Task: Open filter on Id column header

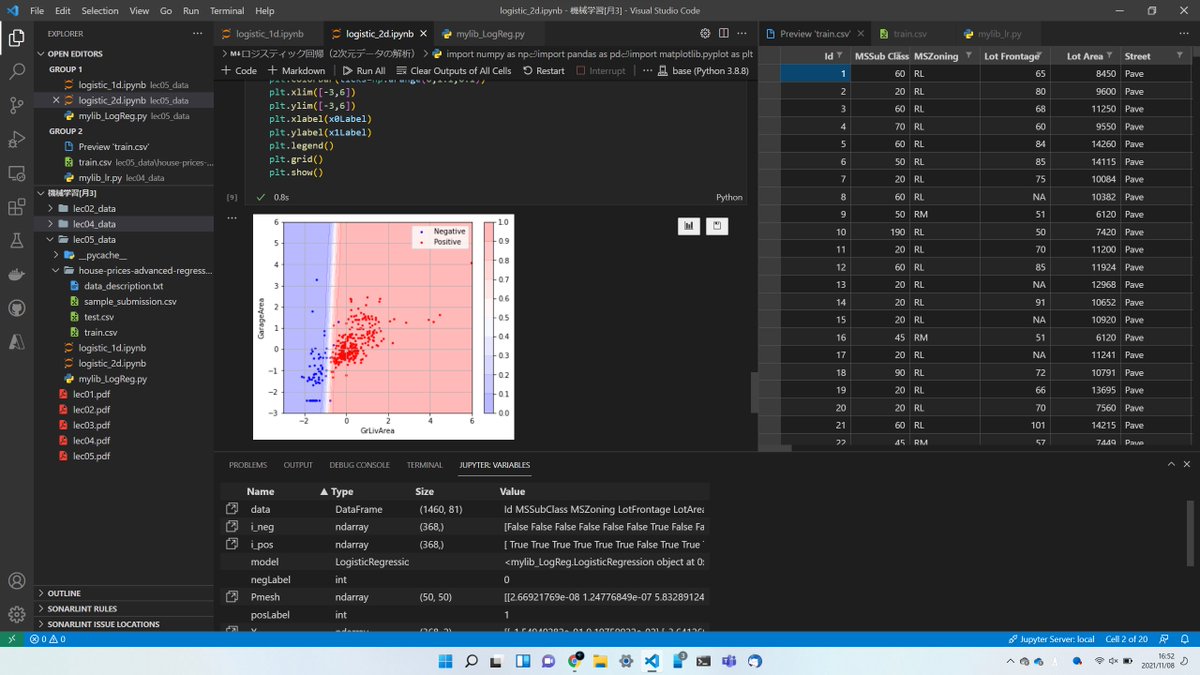Action: [839, 56]
